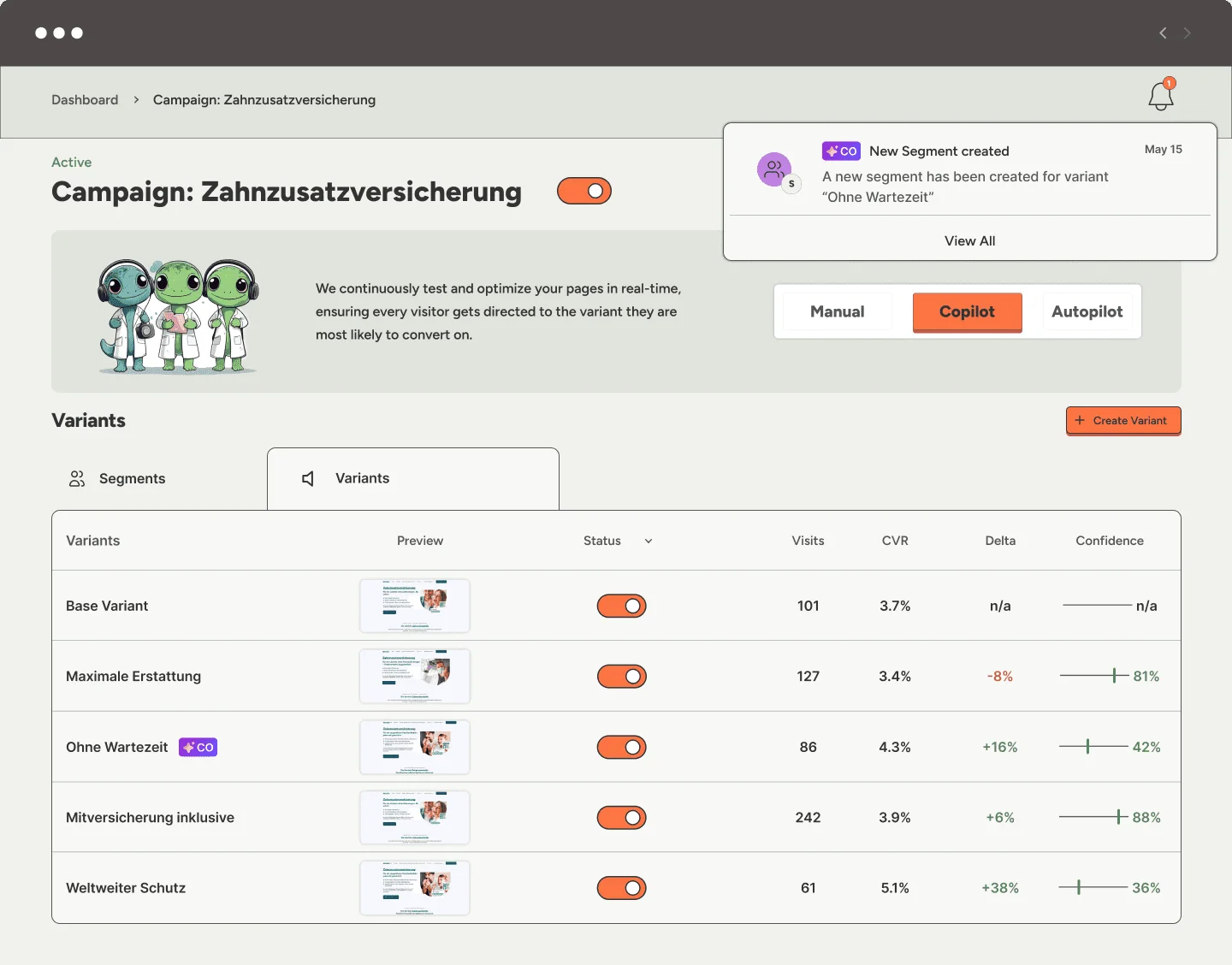Toggle Weltweiter Schutz status switch
This screenshot has height=965, width=1232.
(x=622, y=888)
